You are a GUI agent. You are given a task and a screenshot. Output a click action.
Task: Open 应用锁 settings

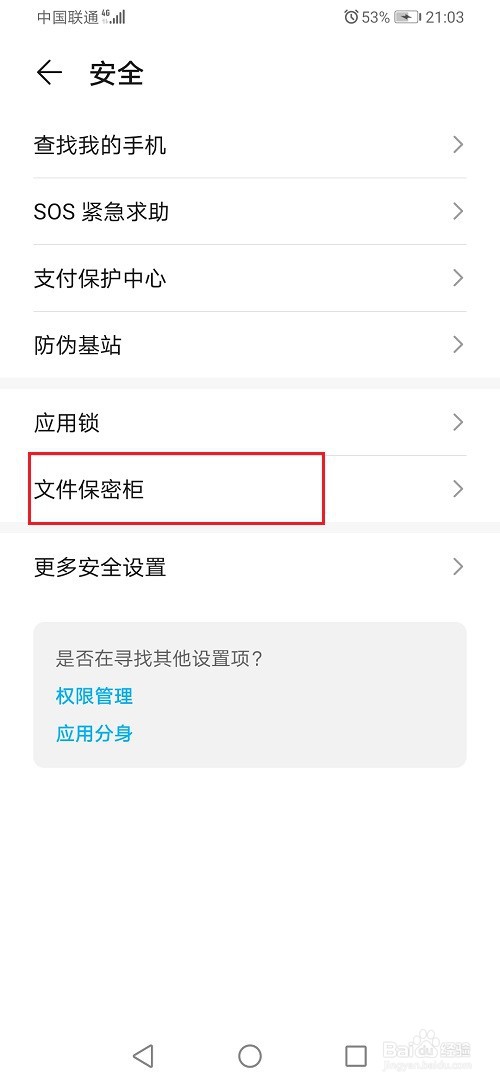click(250, 422)
